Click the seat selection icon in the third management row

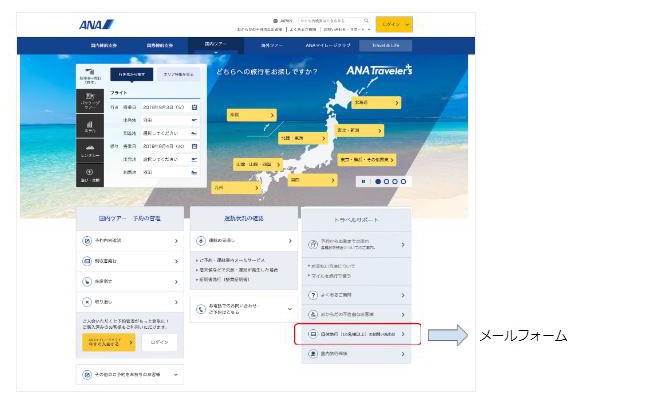87,282
